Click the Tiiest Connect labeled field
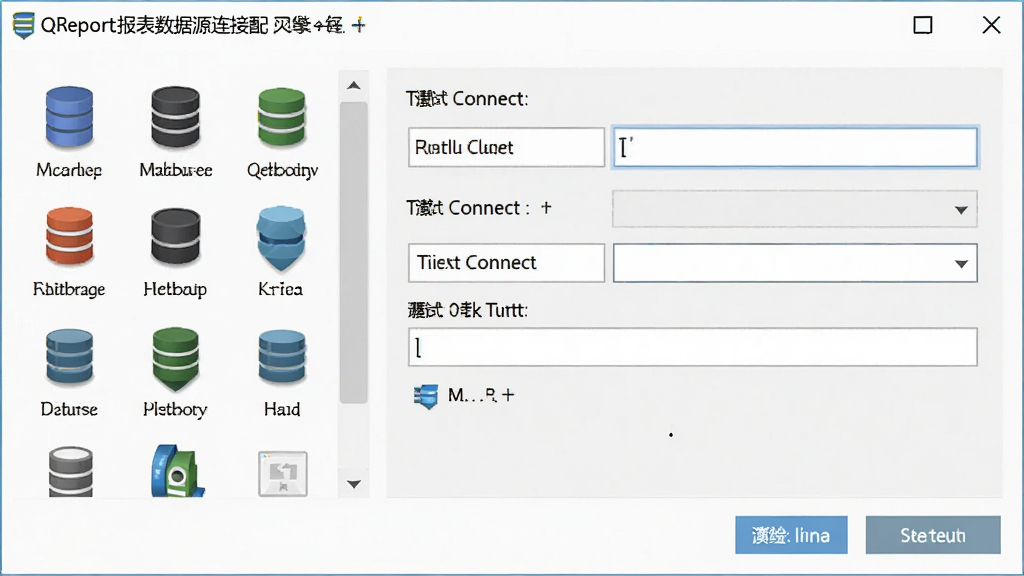Screen dimensions: 1024x576 (x=506, y=263)
